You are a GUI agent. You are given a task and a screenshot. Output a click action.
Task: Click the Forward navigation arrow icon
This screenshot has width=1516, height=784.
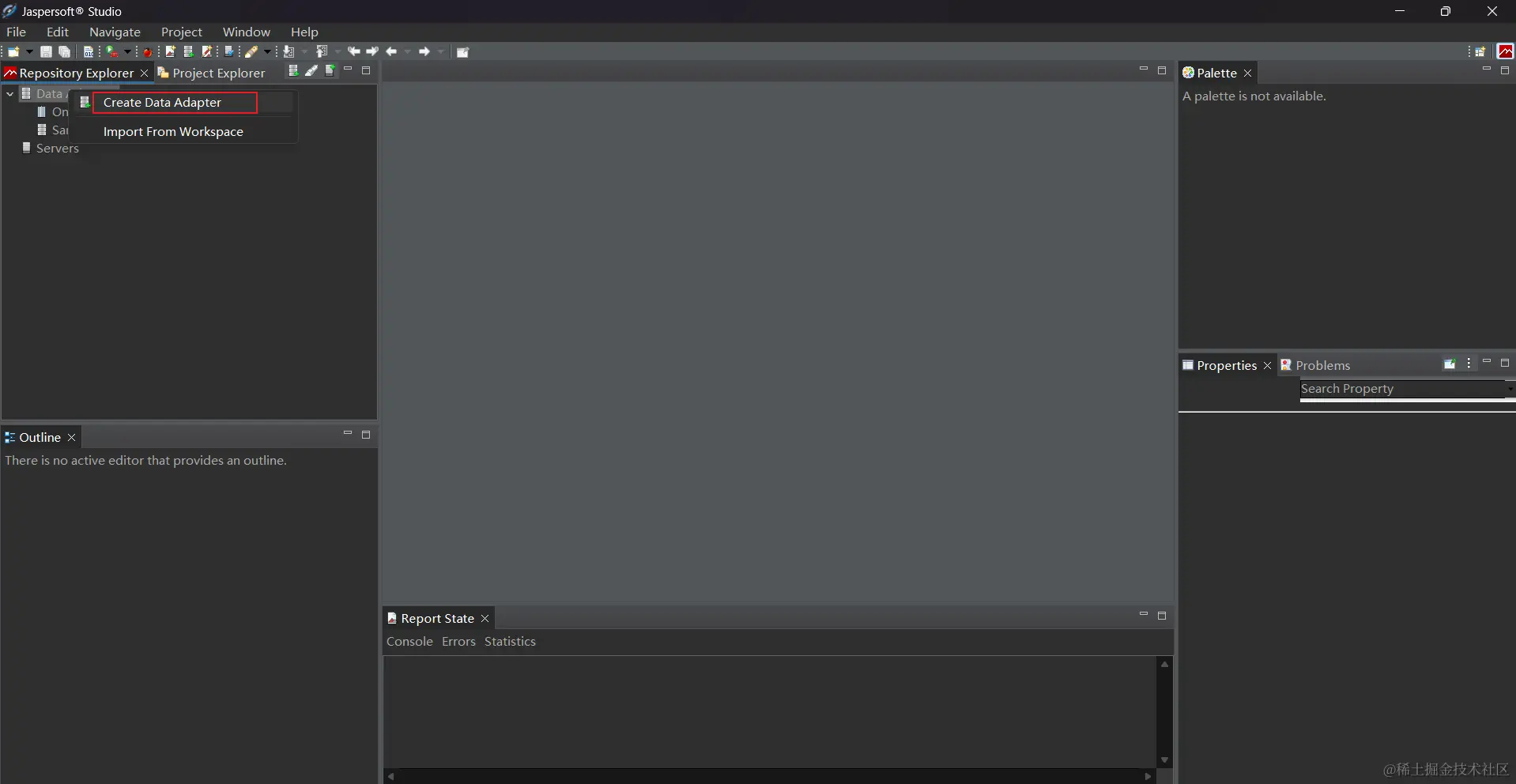pos(424,51)
